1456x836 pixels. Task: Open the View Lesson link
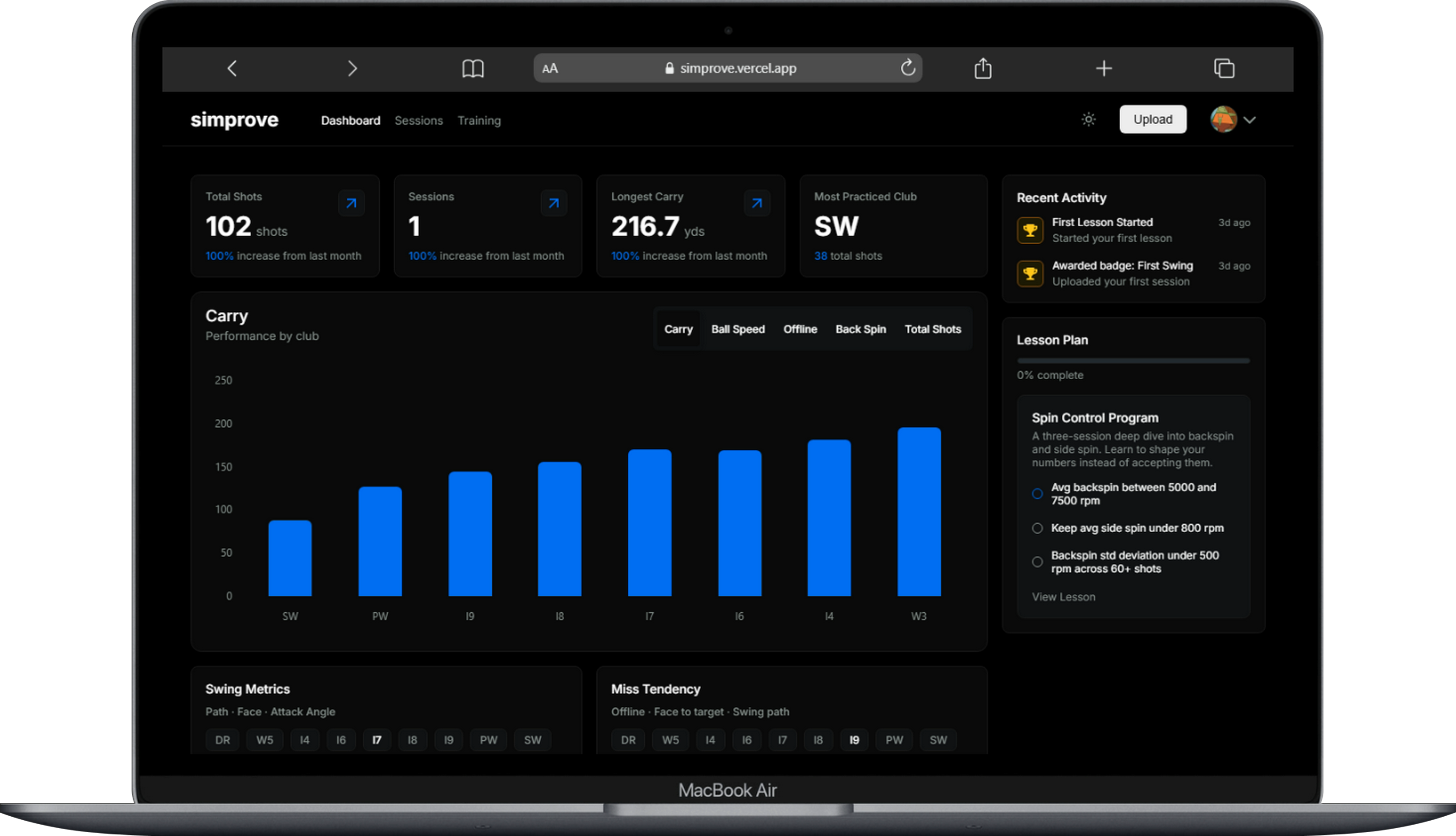pos(1063,597)
